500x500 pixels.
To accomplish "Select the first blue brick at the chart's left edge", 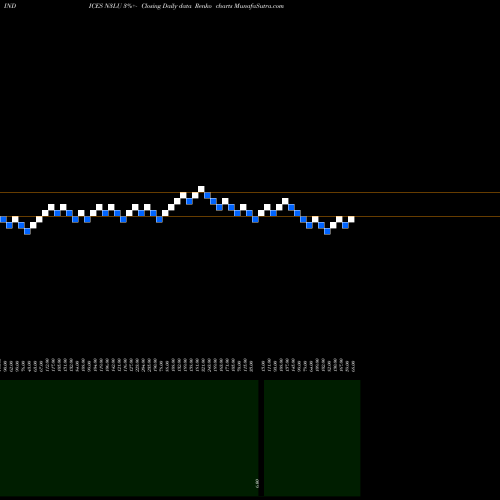I will (3, 219).
